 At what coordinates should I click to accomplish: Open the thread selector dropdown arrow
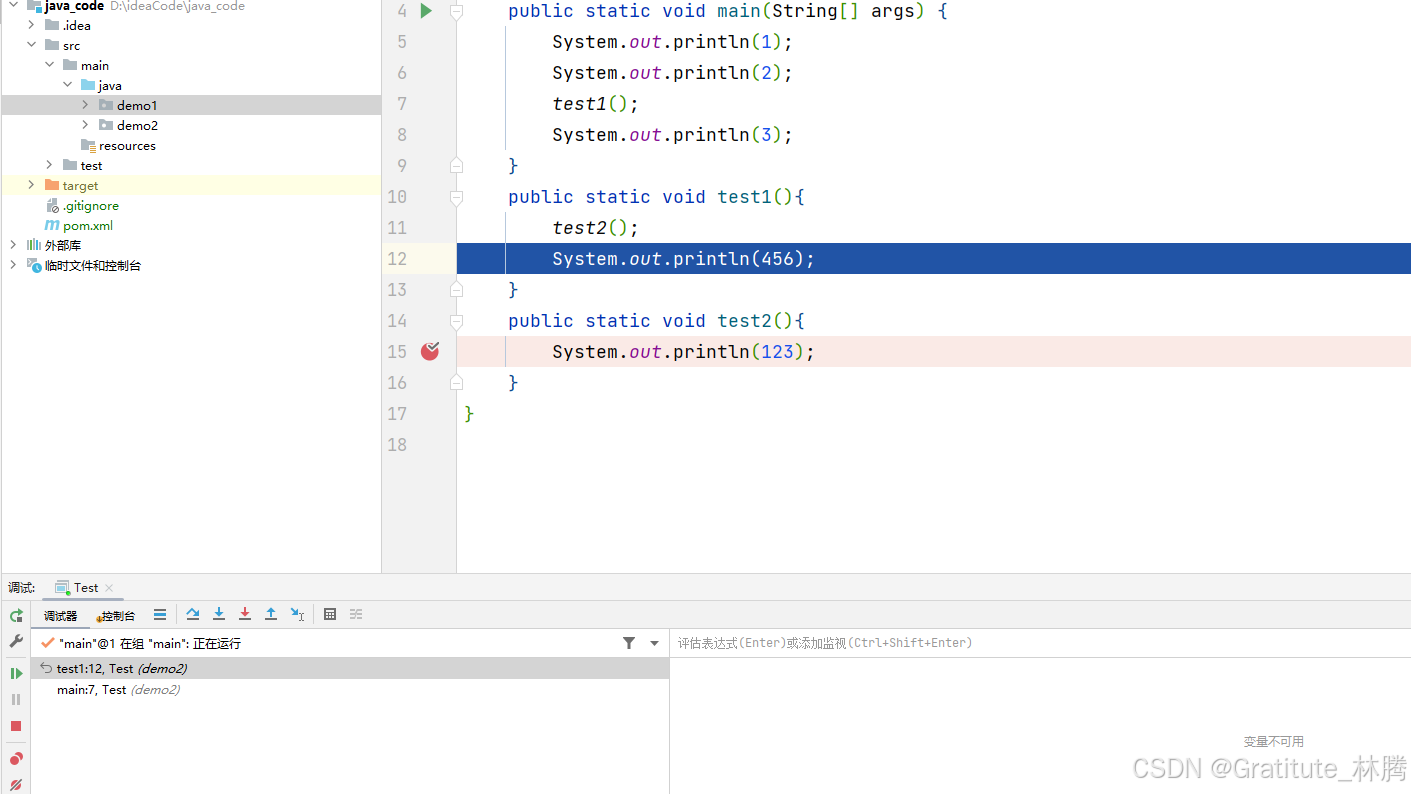coord(655,643)
